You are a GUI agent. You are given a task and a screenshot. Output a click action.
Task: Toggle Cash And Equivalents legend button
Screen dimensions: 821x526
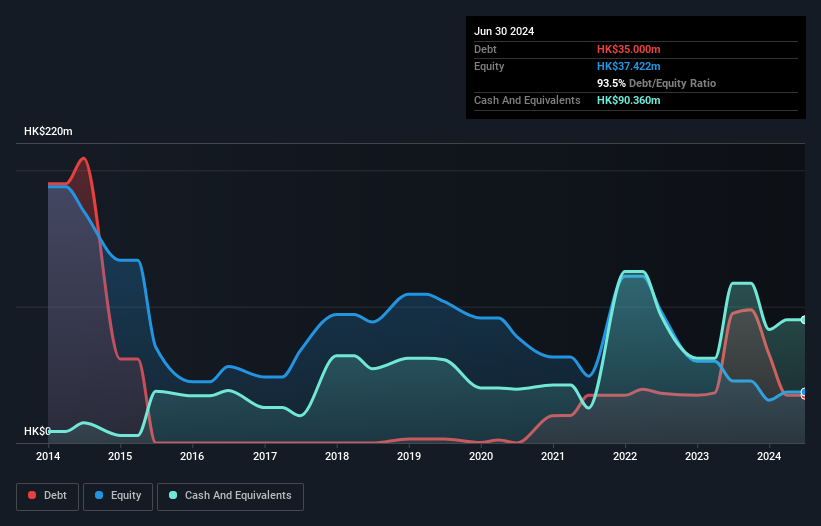point(230,496)
